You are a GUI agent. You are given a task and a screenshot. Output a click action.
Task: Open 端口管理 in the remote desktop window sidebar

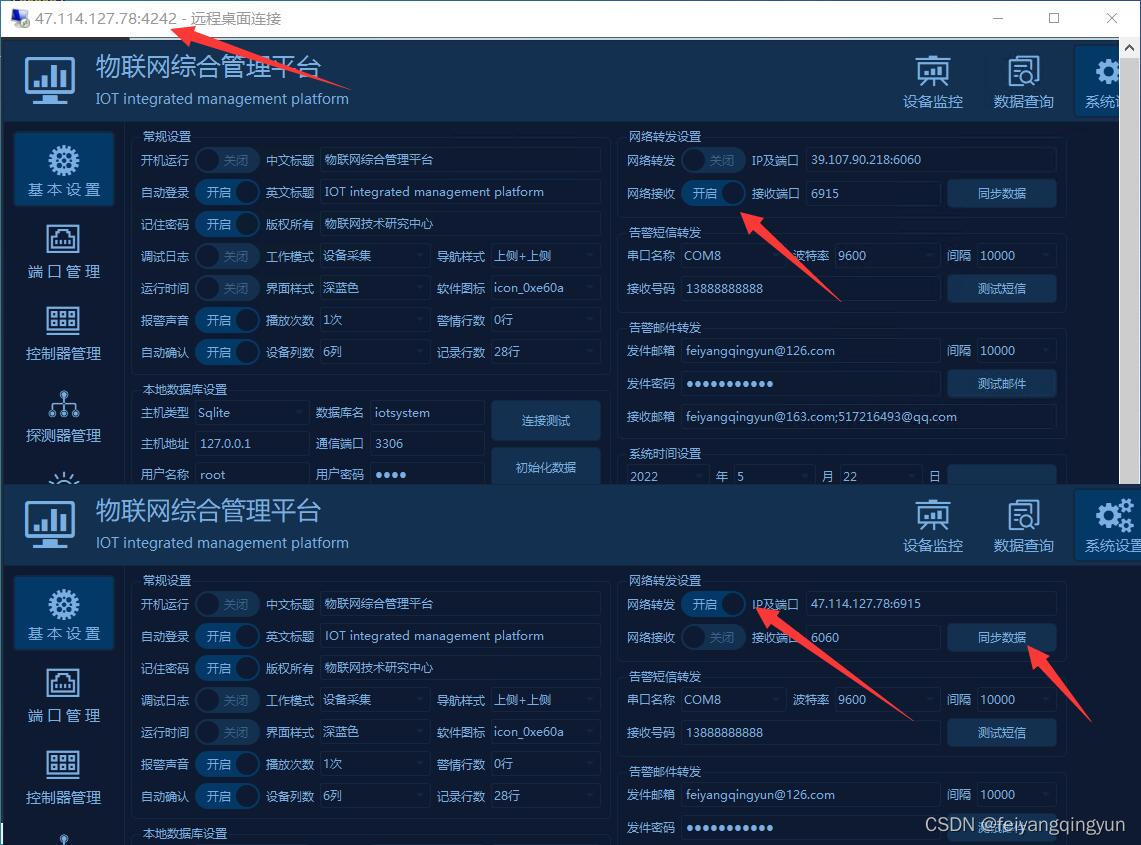[63, 251]
